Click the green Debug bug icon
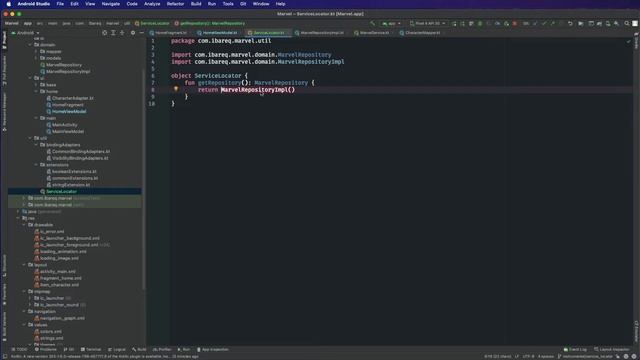Image resolution: width=640 pixels, height=360 pixels. (480, 24)
